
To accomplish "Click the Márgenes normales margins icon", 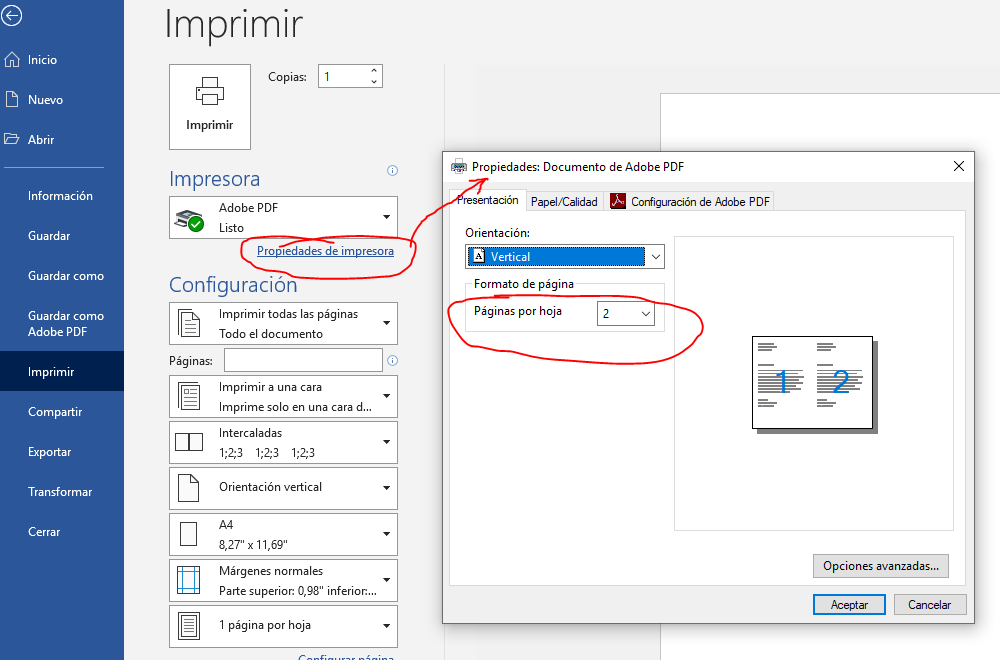I will click(189, 580).
